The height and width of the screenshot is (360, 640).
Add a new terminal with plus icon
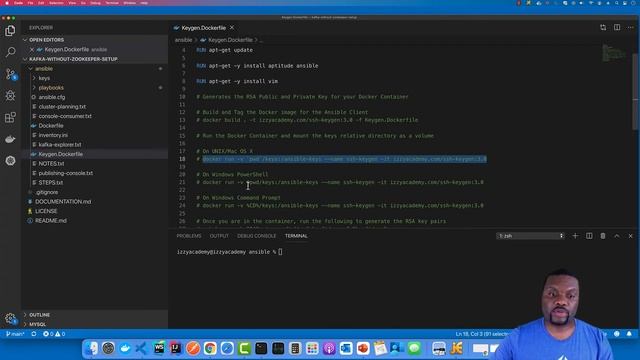point(575,236)
